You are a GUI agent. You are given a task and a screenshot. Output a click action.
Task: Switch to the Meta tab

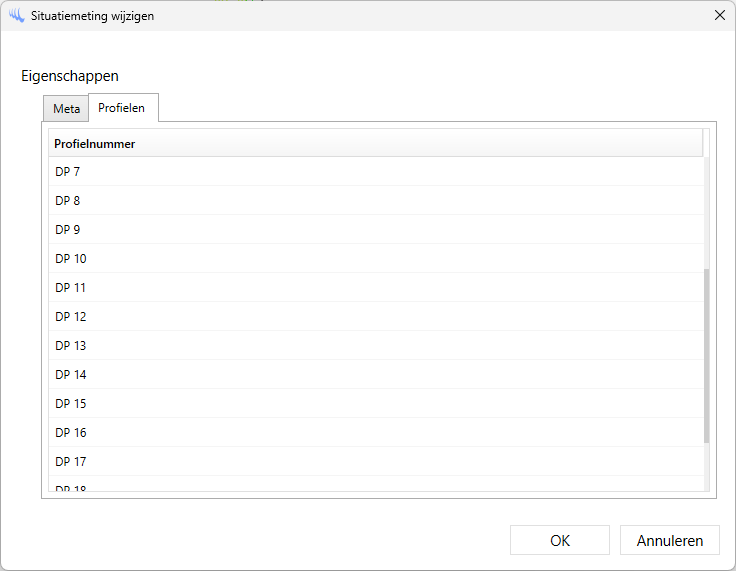(x=66, y=109)
